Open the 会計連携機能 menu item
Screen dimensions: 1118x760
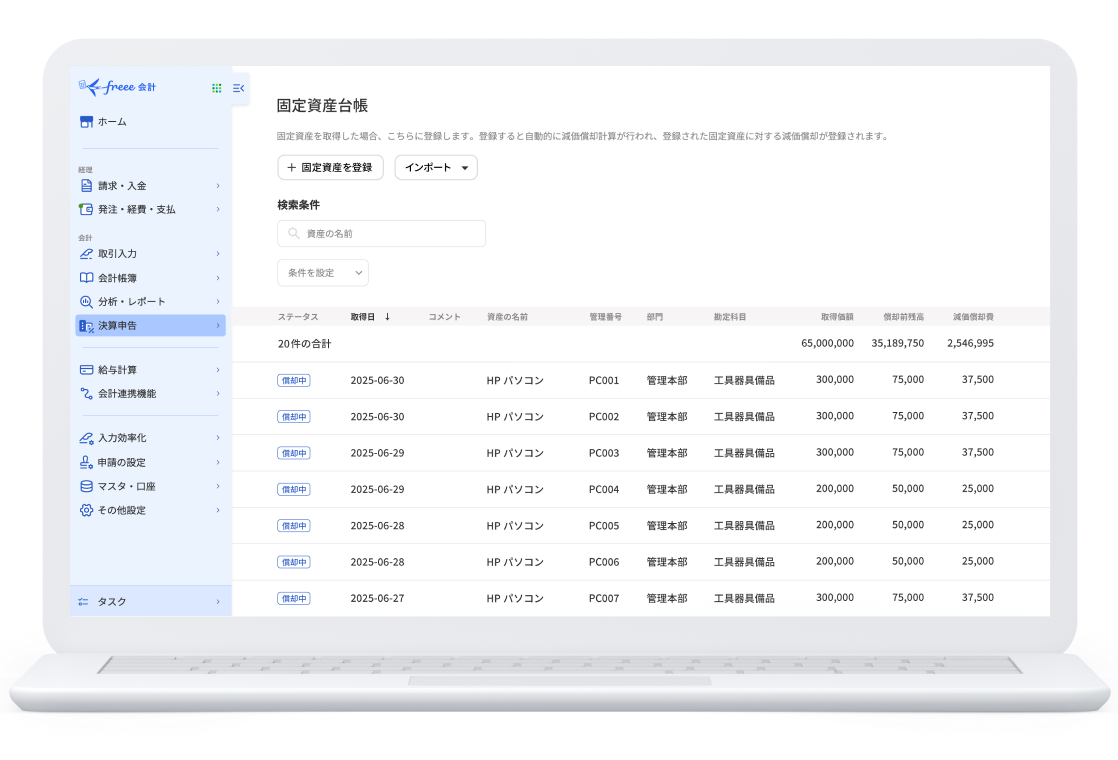pyautogui.click(x=150, y=394)
